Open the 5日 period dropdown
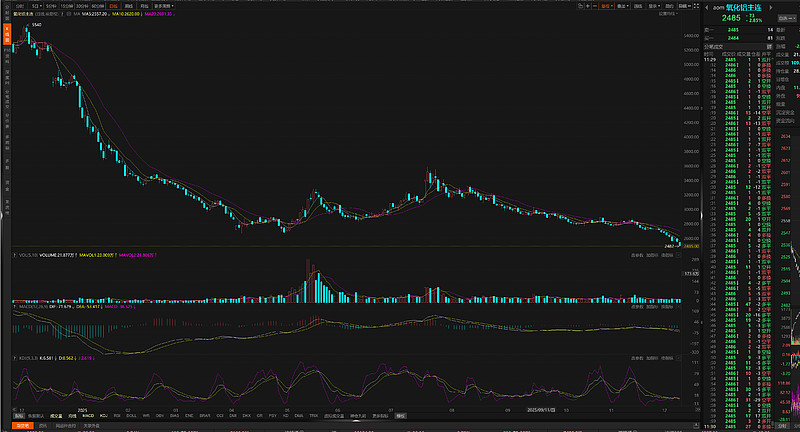Viewport: 800px width, 432px height. click(x=37, y=6)
